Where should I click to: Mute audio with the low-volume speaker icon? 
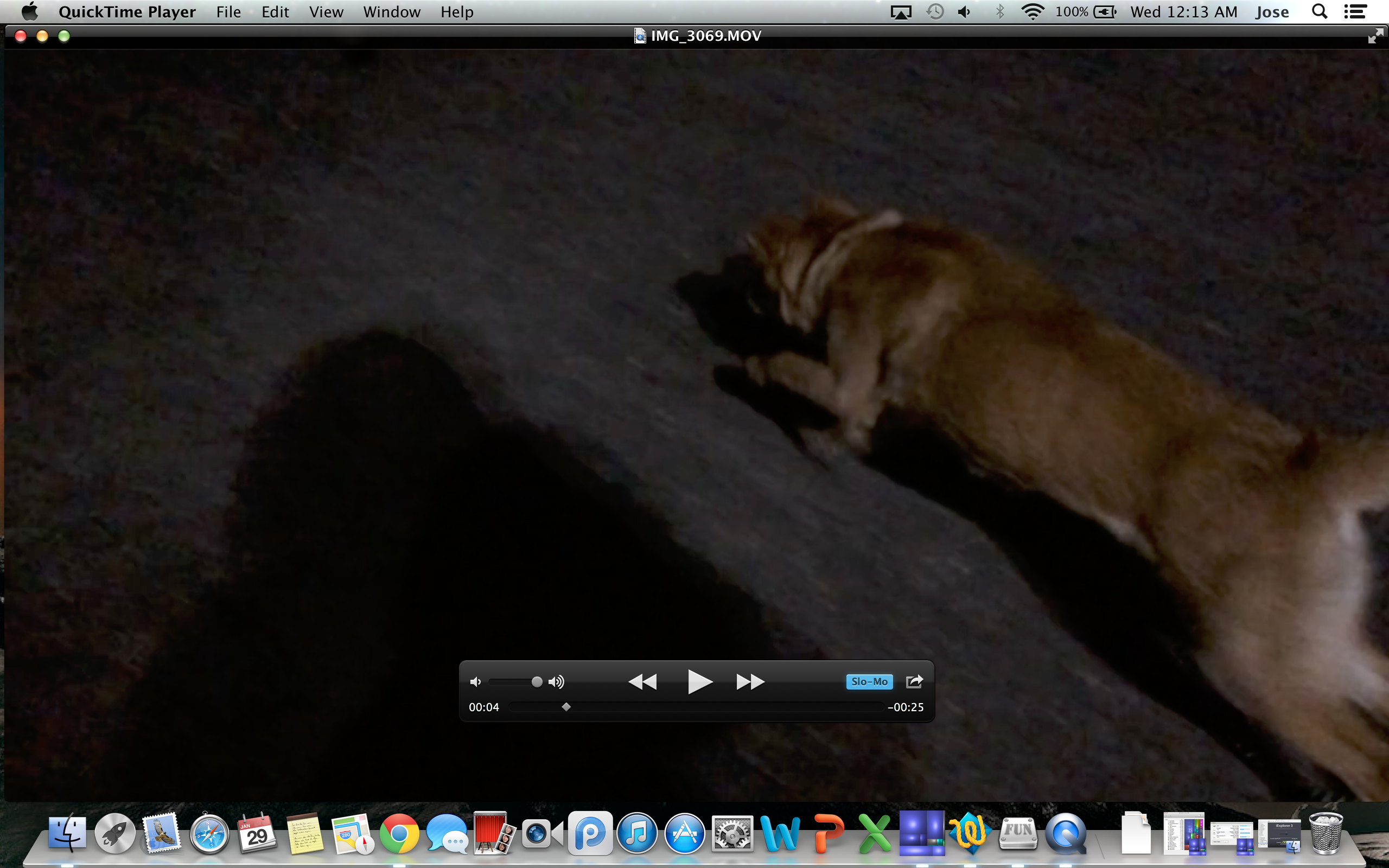tap(475, 682)
